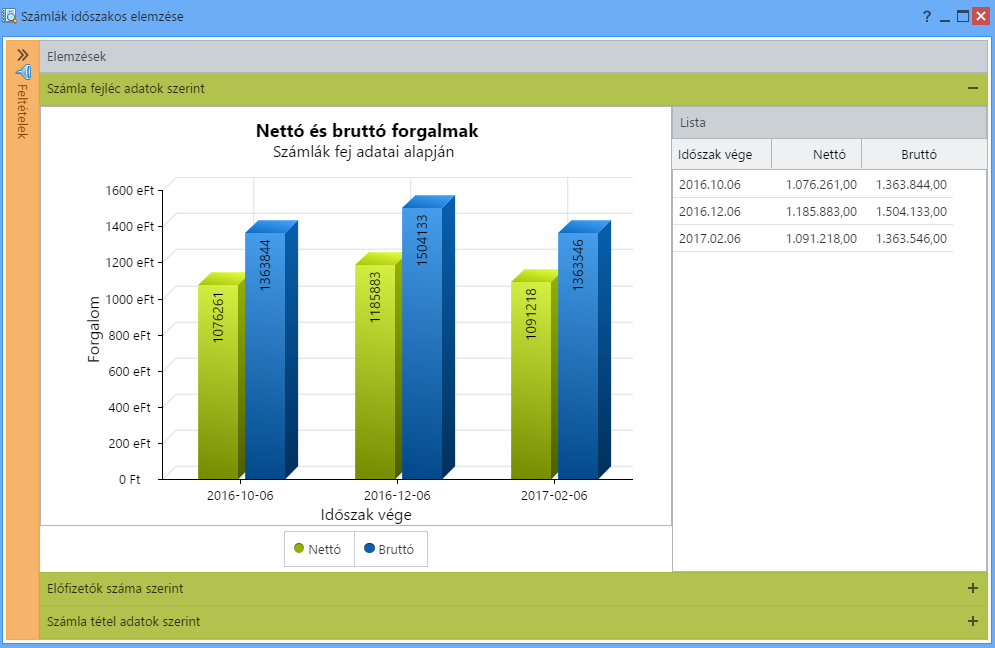995x648 pixels.
Task: Click the 1000 eFt axis label
Action: [129, 299]
